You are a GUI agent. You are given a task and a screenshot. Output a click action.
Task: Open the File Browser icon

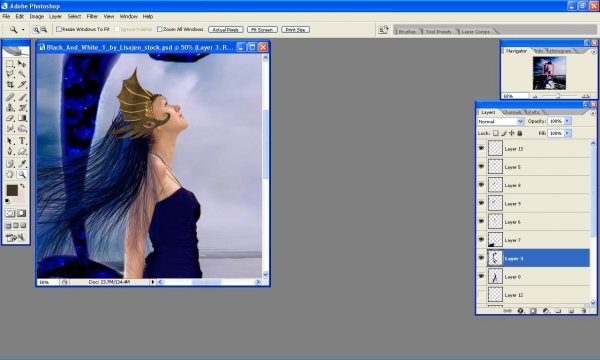[383, 30]
